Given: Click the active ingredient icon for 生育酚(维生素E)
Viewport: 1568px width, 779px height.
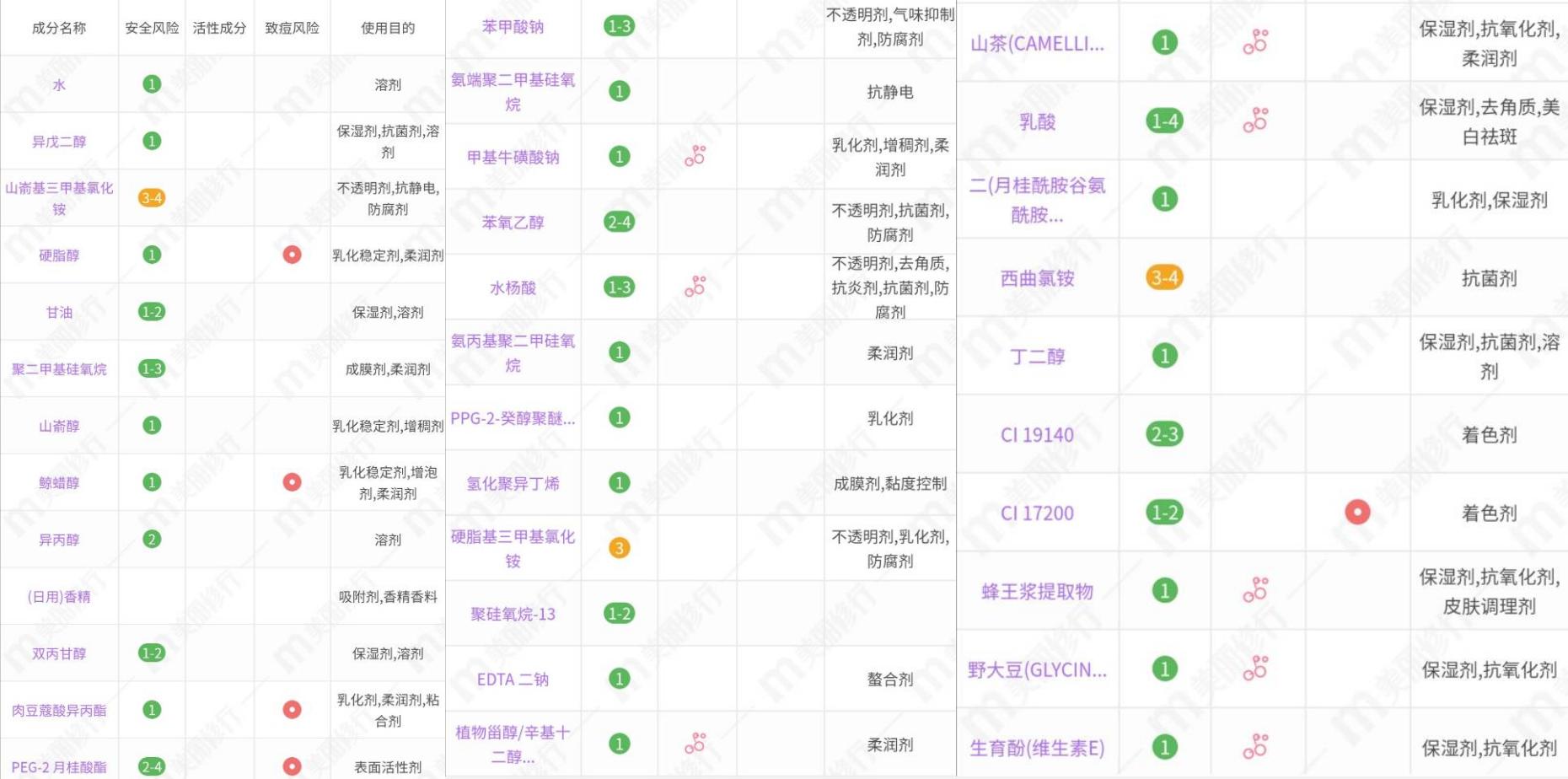Looking at the screenshot, I should (1255, 747).
